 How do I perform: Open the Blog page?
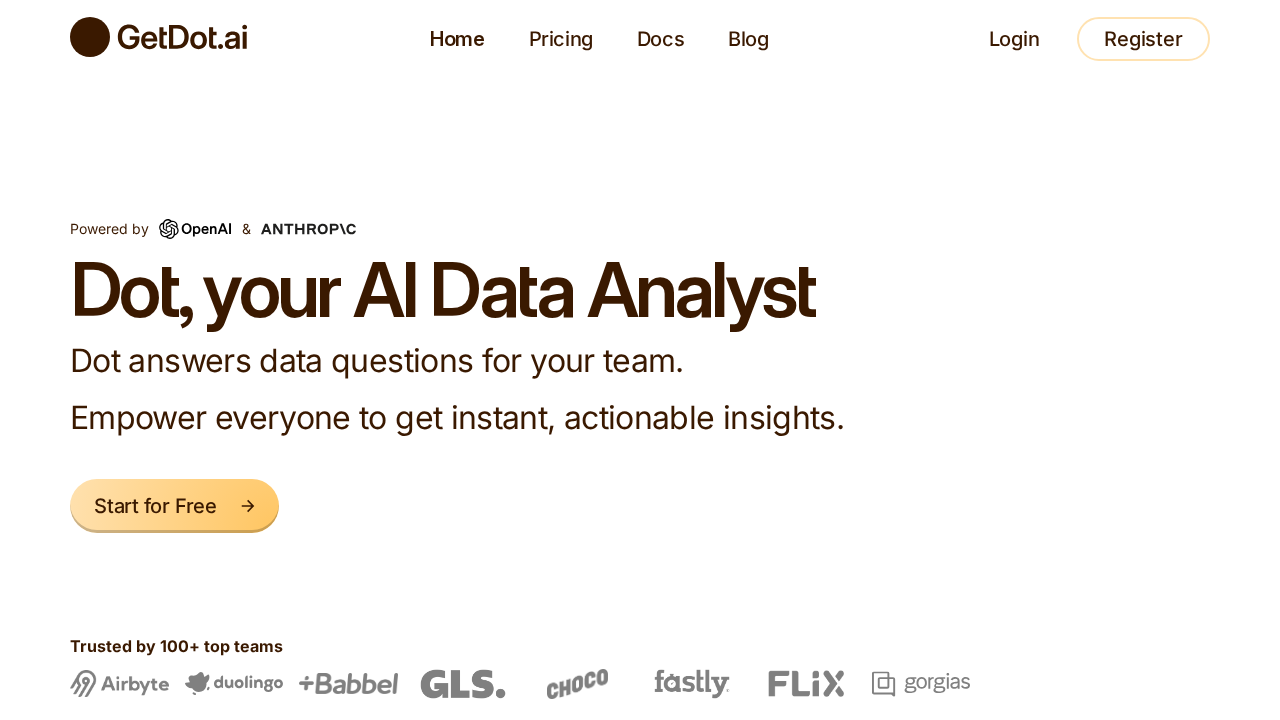coord(748,38)
